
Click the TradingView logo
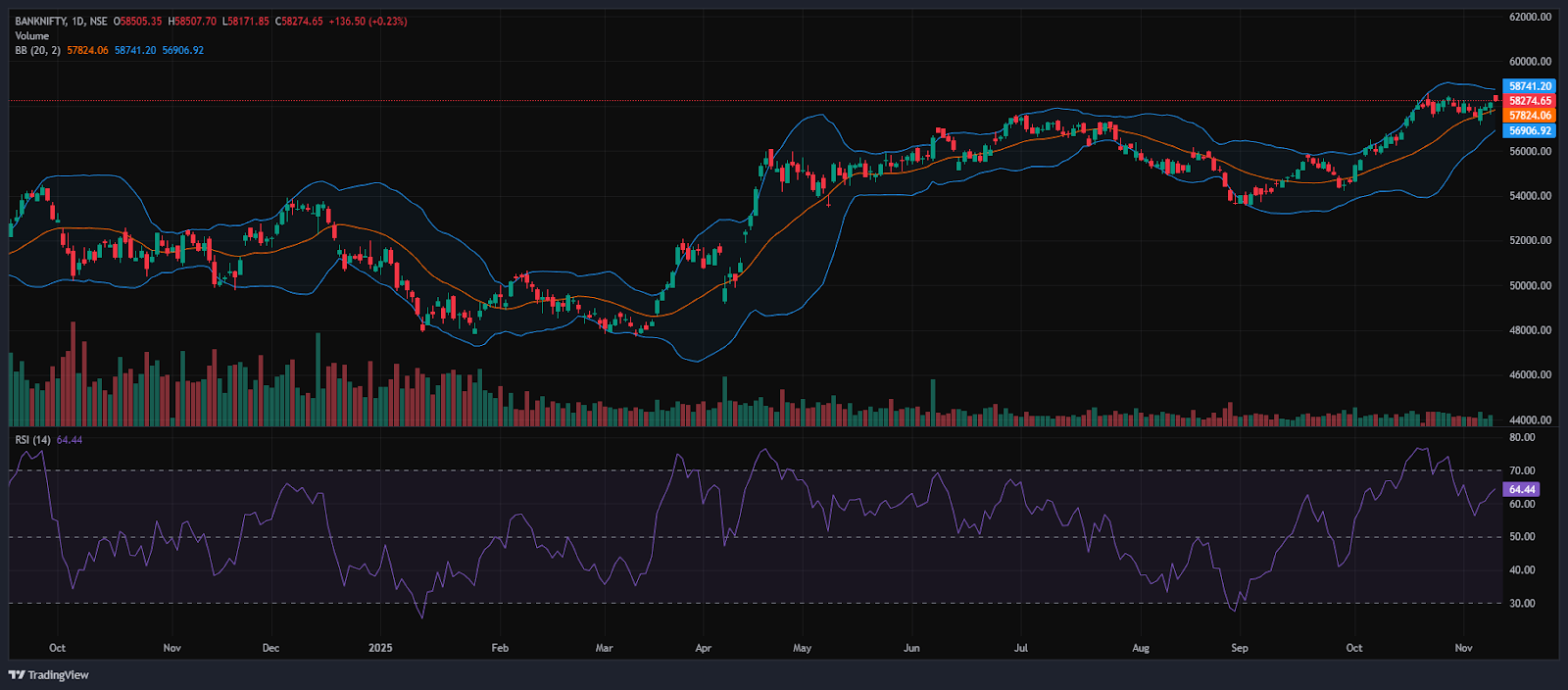(49, 674)
